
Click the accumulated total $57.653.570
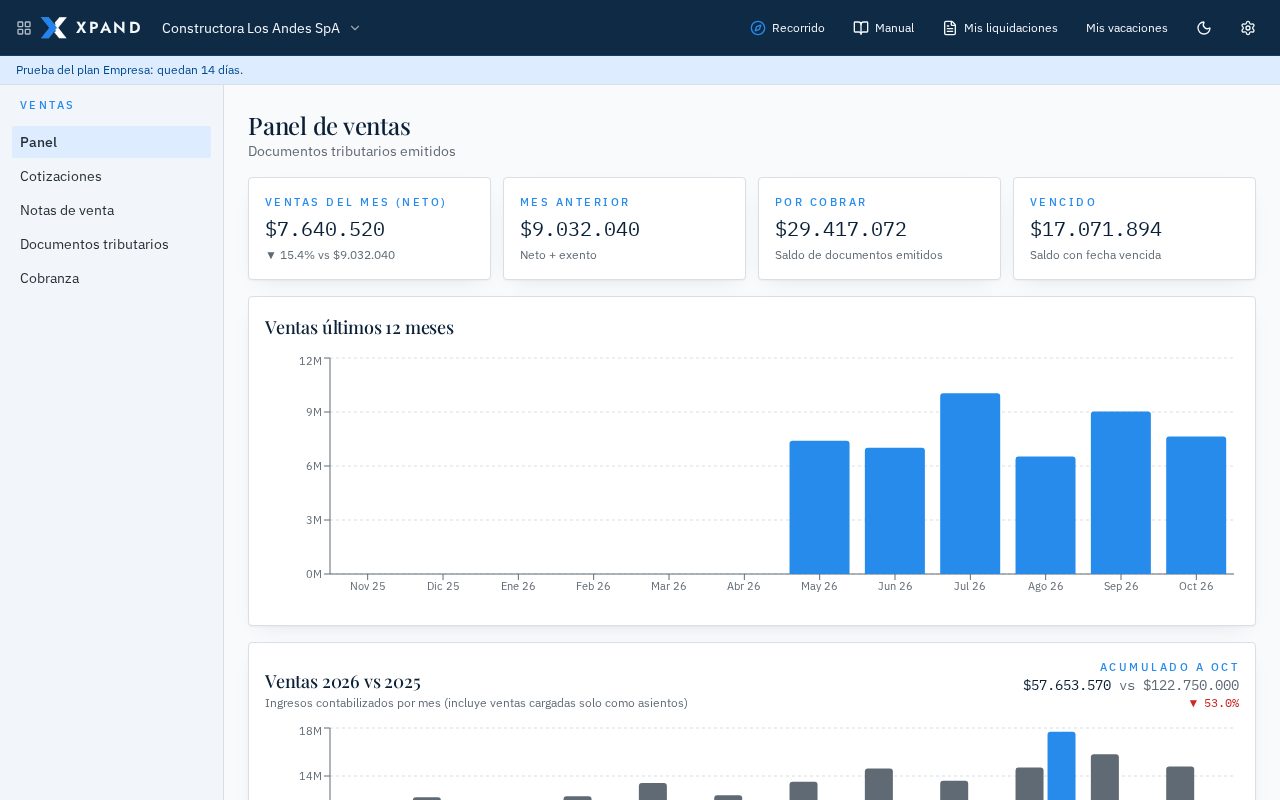(x=1067, y=685)
